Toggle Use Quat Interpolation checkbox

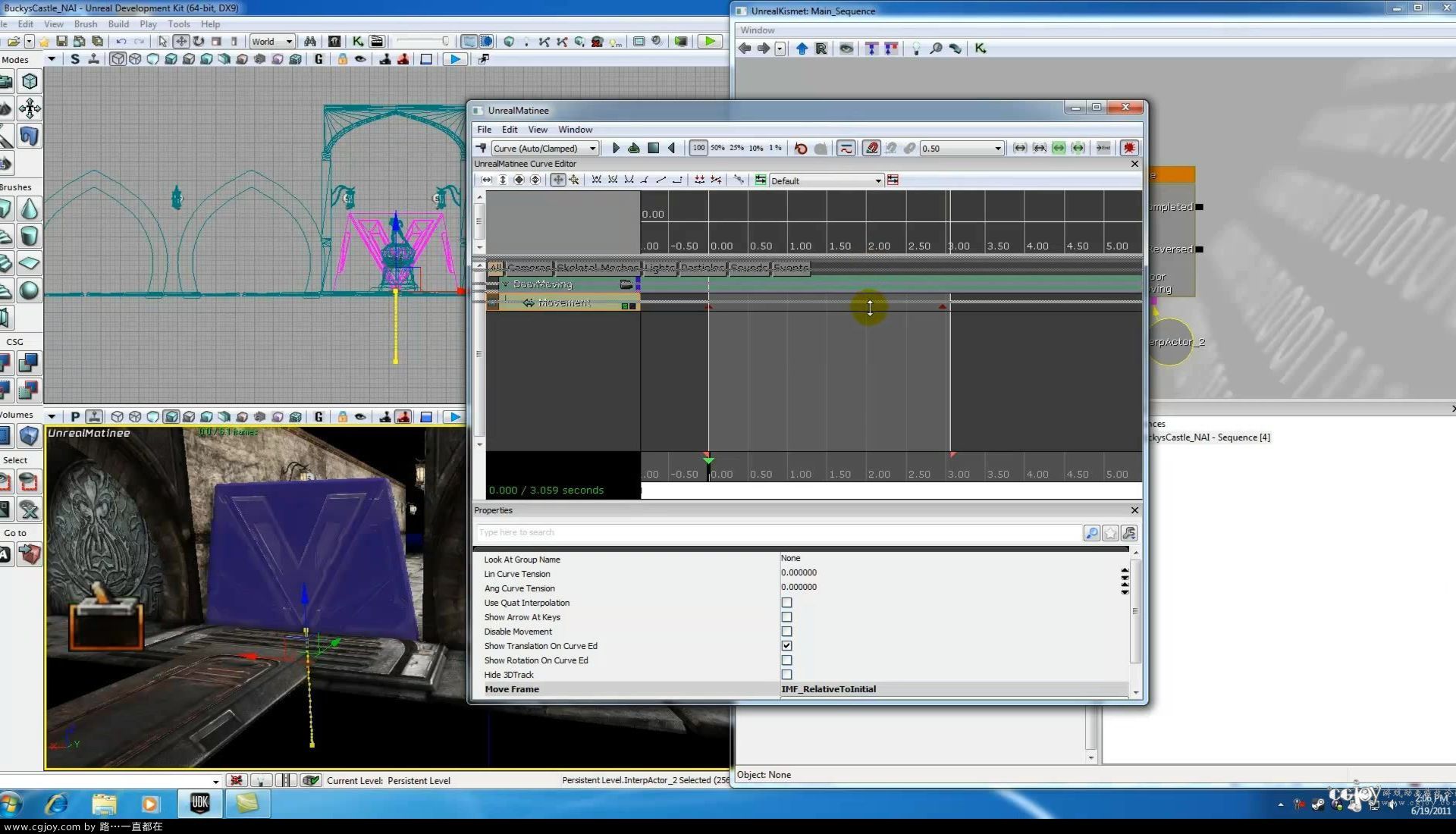pyautogui.click(x=787, y=602)
